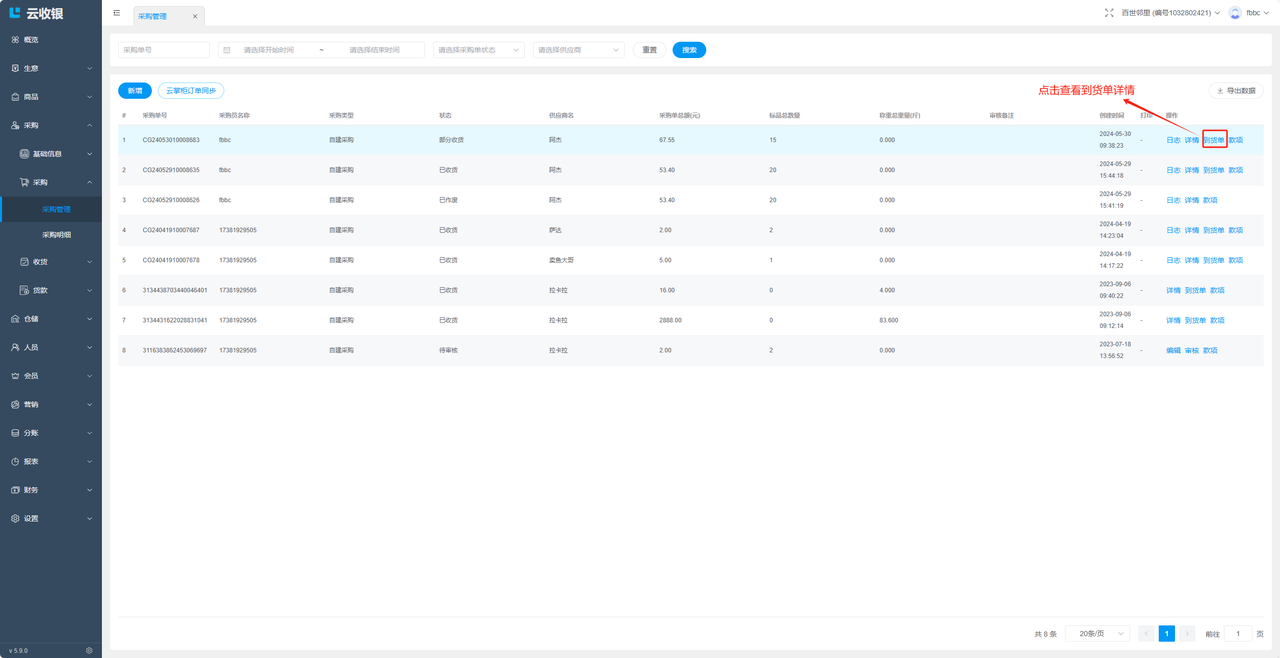This screenshot has height=658, width=1280.
Task: Click the user avatar icon for fbbc
Action: [1235, 13]
